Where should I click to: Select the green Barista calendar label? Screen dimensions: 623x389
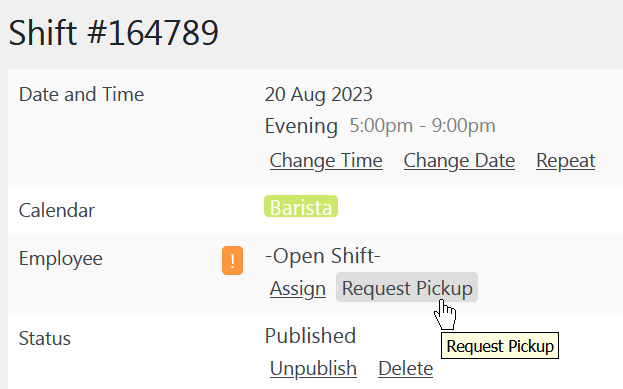point(301,207)
